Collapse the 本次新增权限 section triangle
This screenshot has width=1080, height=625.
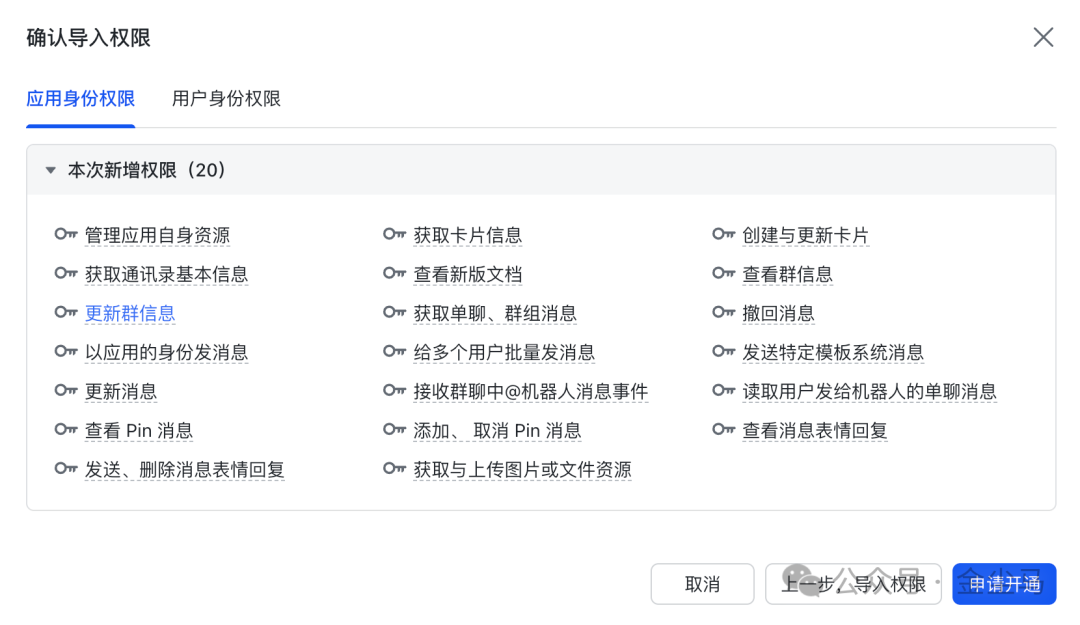[51, 171]
